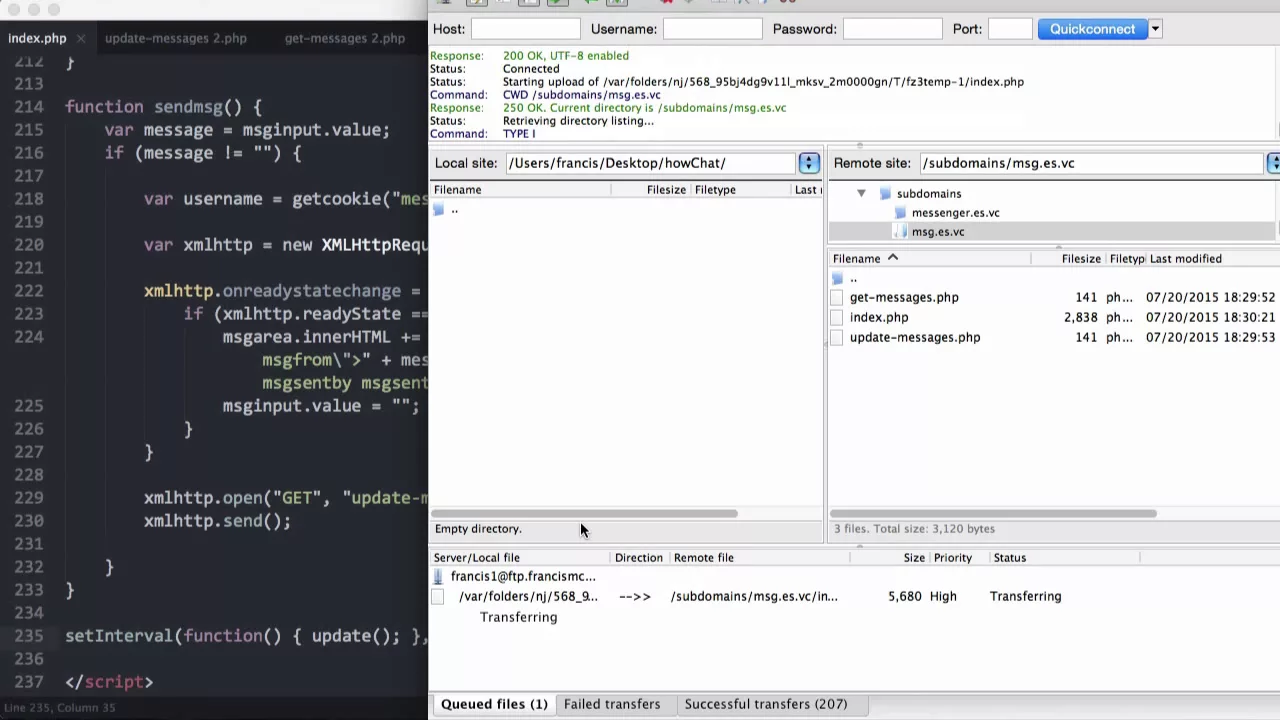Click the Port input field
This screenshot has height=720, width=1280.
click(1010, 29)
